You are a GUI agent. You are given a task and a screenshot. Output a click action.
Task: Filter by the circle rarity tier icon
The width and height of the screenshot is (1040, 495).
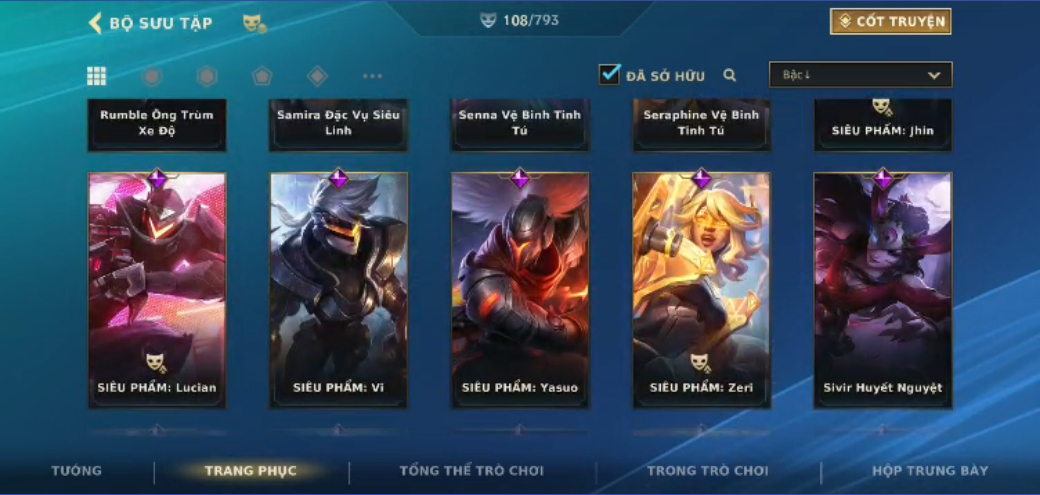[x=152, y=76]
